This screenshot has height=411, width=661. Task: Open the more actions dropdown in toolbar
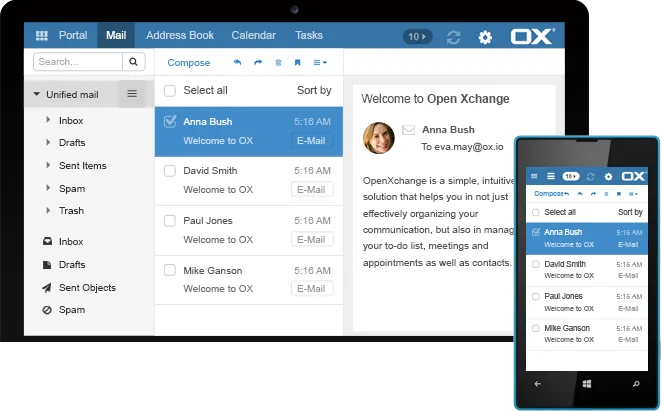pyautogui.click(x=320, y=63)
